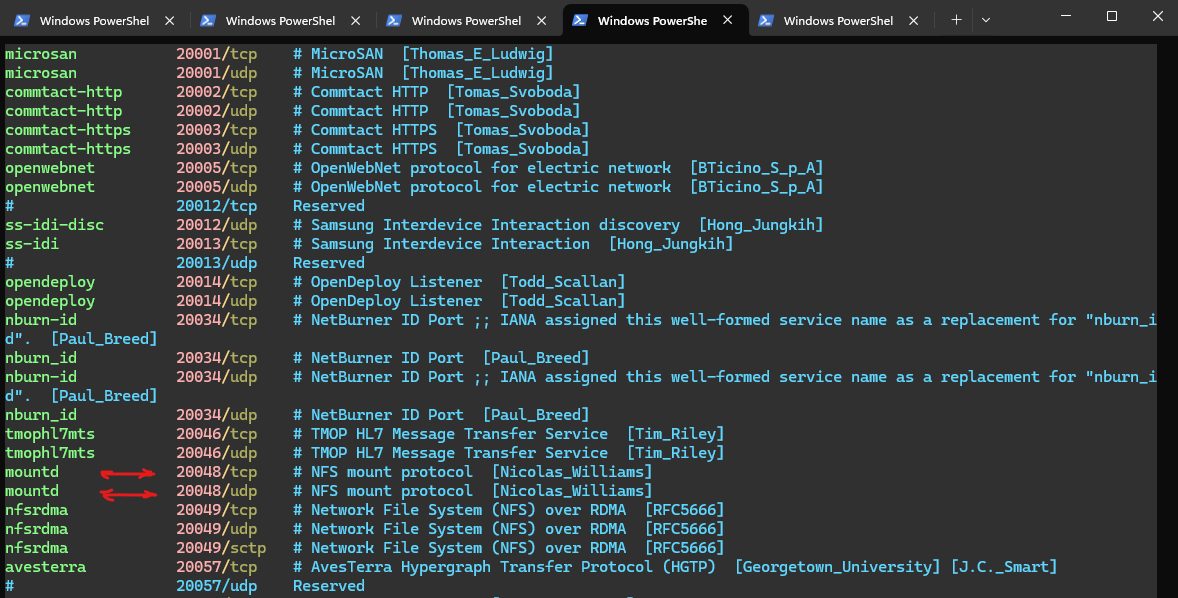Switch to the fifth Windows PowerShell tab
Viewport: 1178px width, 598px height.
pyautogui.click(x=838, y=21)
